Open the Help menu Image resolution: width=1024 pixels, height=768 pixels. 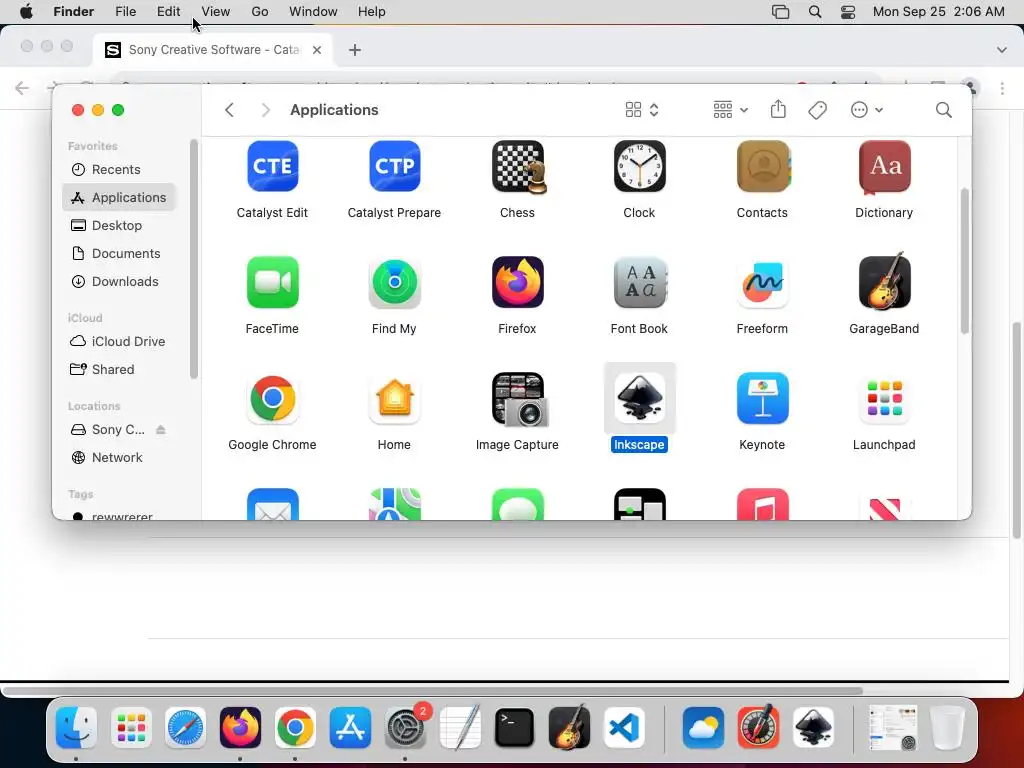tap(372, 12)
